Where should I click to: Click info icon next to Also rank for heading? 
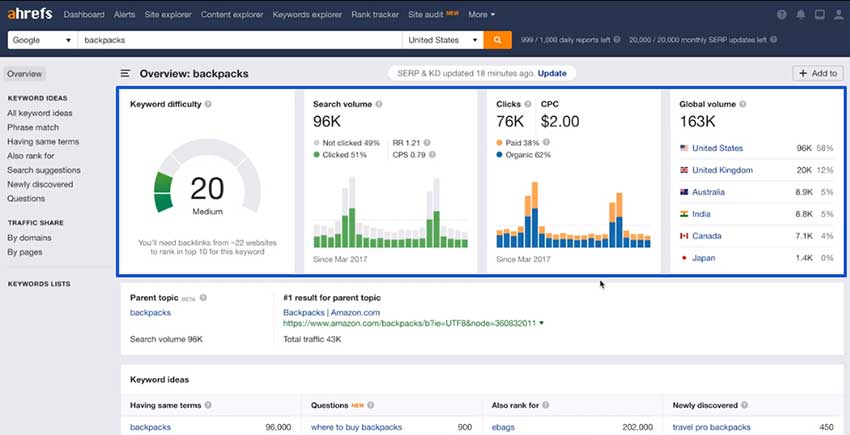546,405
